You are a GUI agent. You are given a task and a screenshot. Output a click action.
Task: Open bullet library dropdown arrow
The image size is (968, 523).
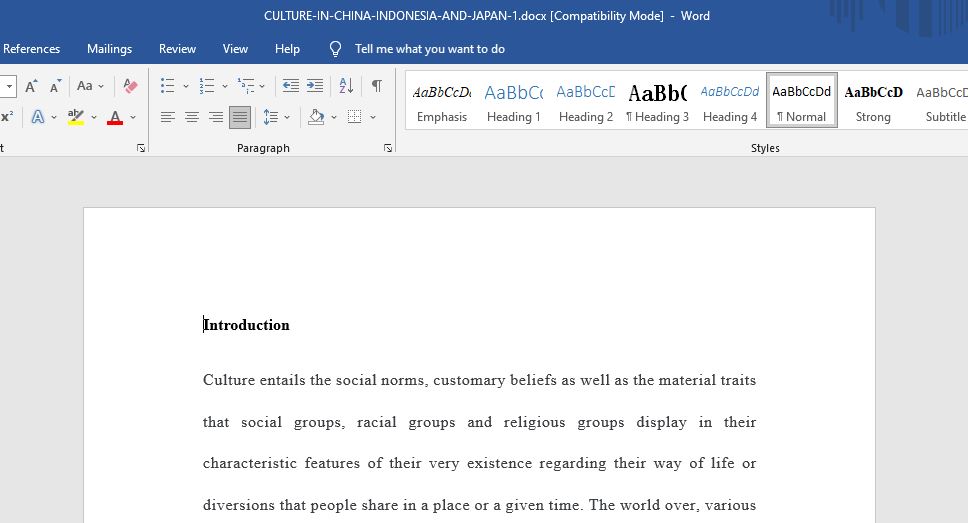[186, 86]
